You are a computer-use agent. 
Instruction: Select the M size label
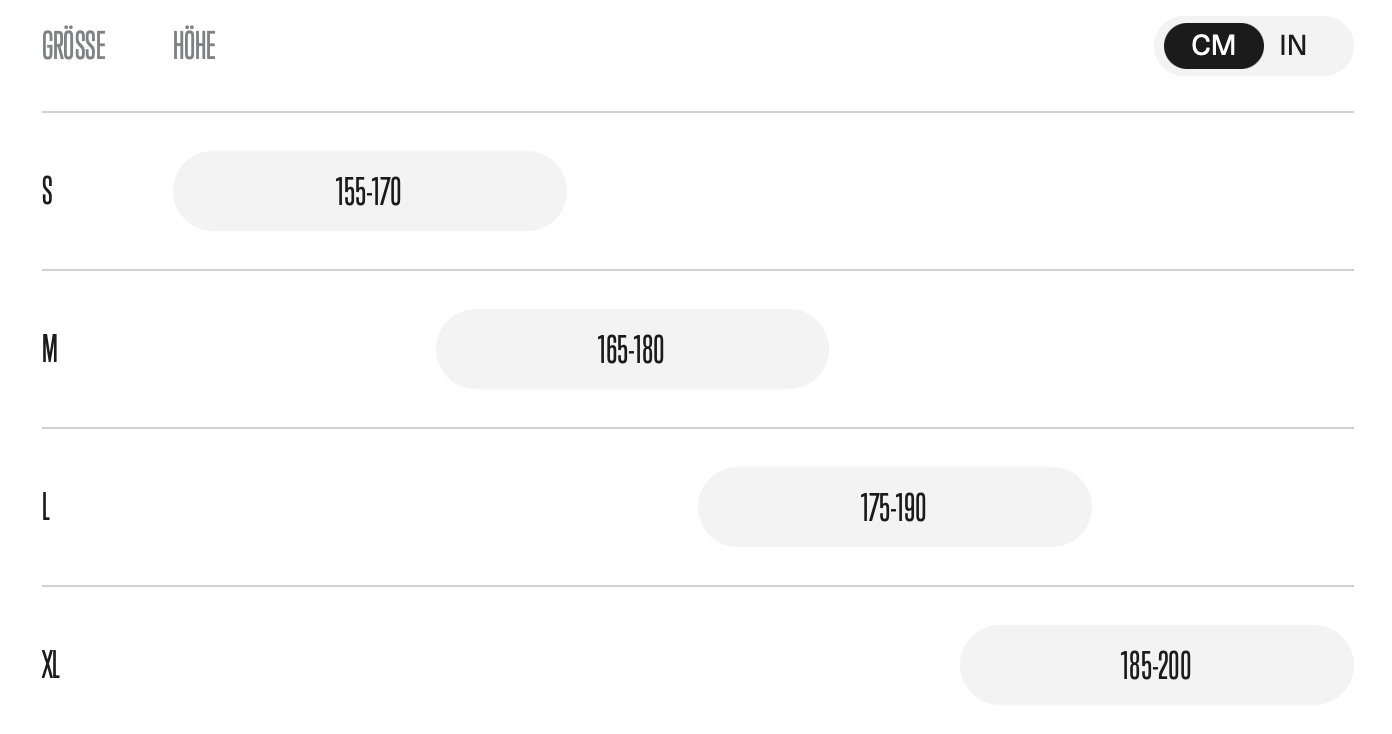[50, 349]
